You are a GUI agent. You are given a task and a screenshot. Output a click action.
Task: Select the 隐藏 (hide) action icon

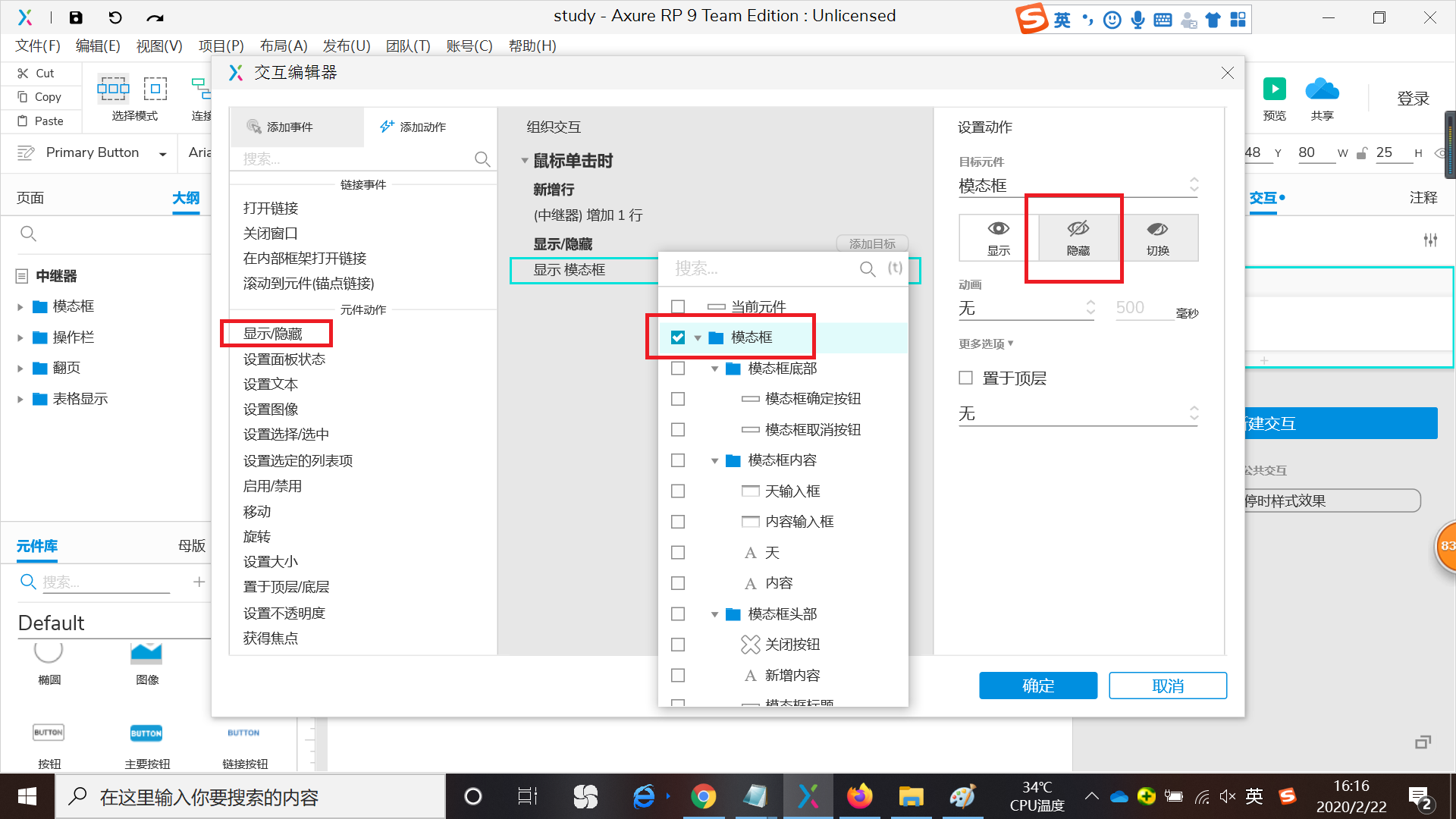(x=1078, y=237)
